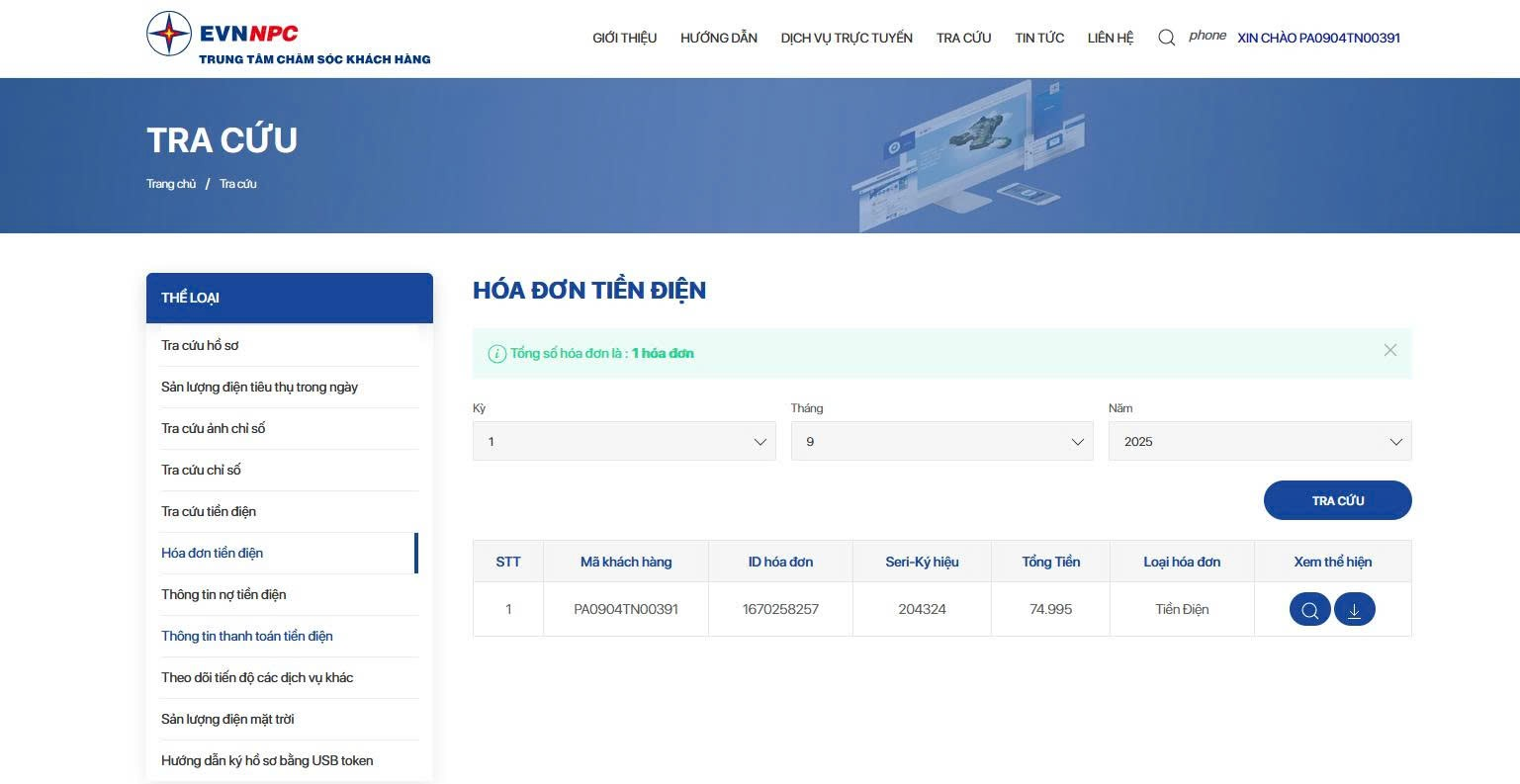
Task: Select year from Năm dropdown
Action: tap(1259, 442)
